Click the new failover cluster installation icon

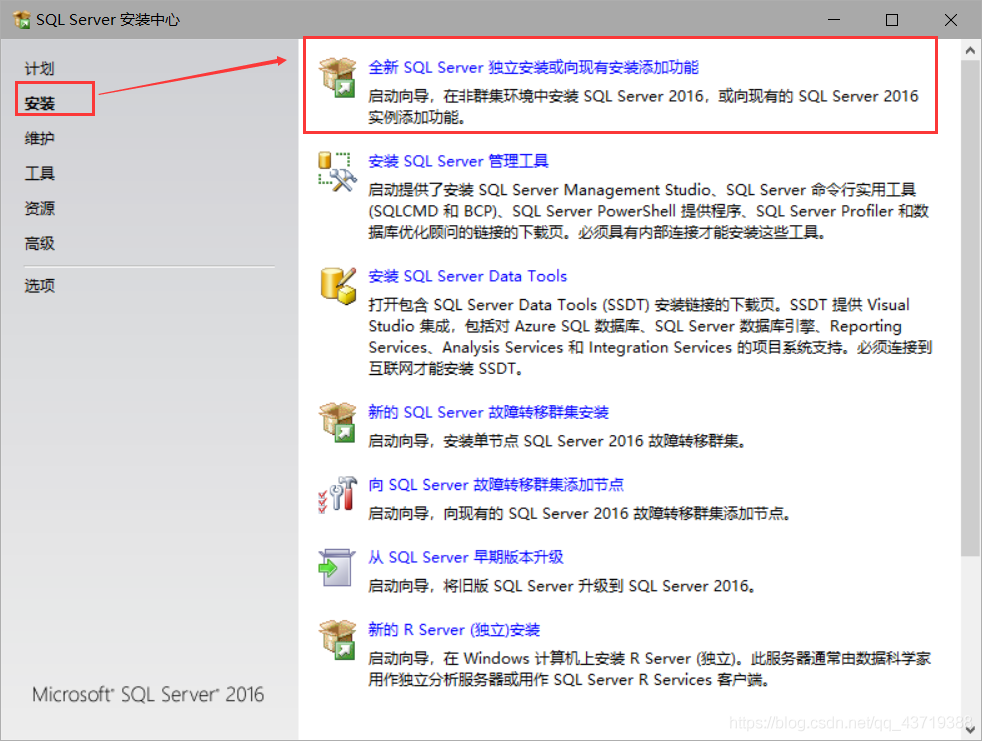click(338, 422)
